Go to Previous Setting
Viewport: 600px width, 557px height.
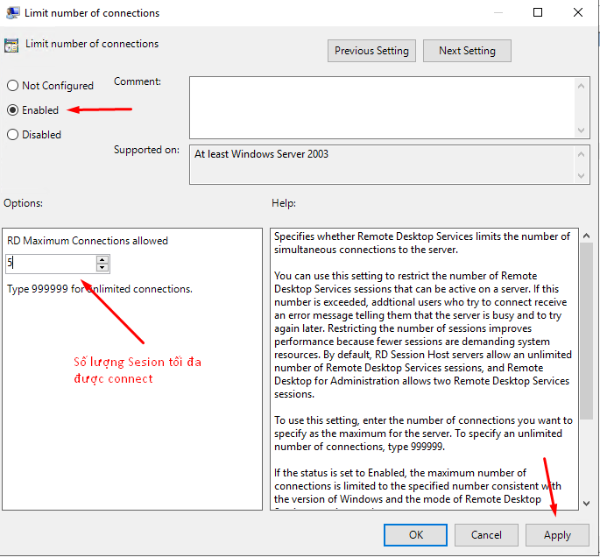pyautogui.click(x=371, y=50)
